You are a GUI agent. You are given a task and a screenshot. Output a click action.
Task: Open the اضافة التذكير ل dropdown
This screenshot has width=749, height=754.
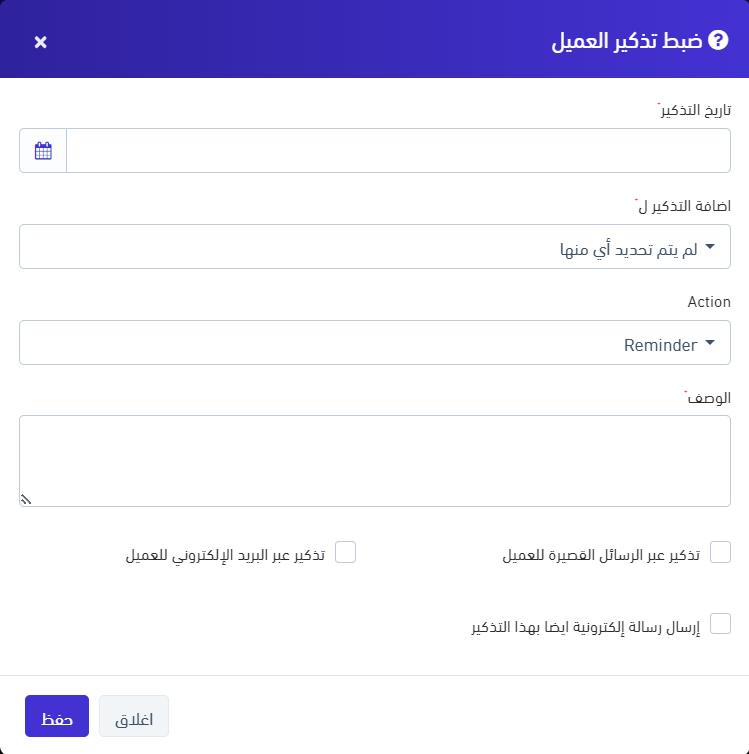click(375, 247)
